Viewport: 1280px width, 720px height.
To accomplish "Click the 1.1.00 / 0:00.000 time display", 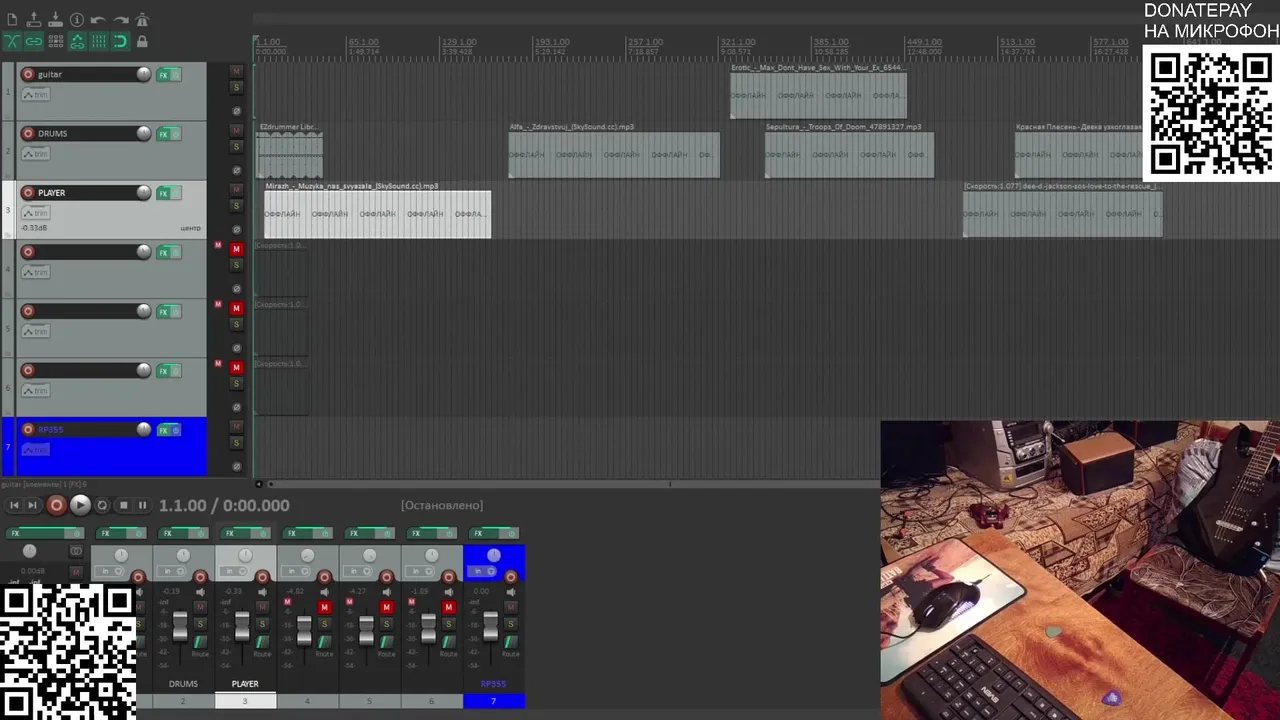I will tap(224, 506).
